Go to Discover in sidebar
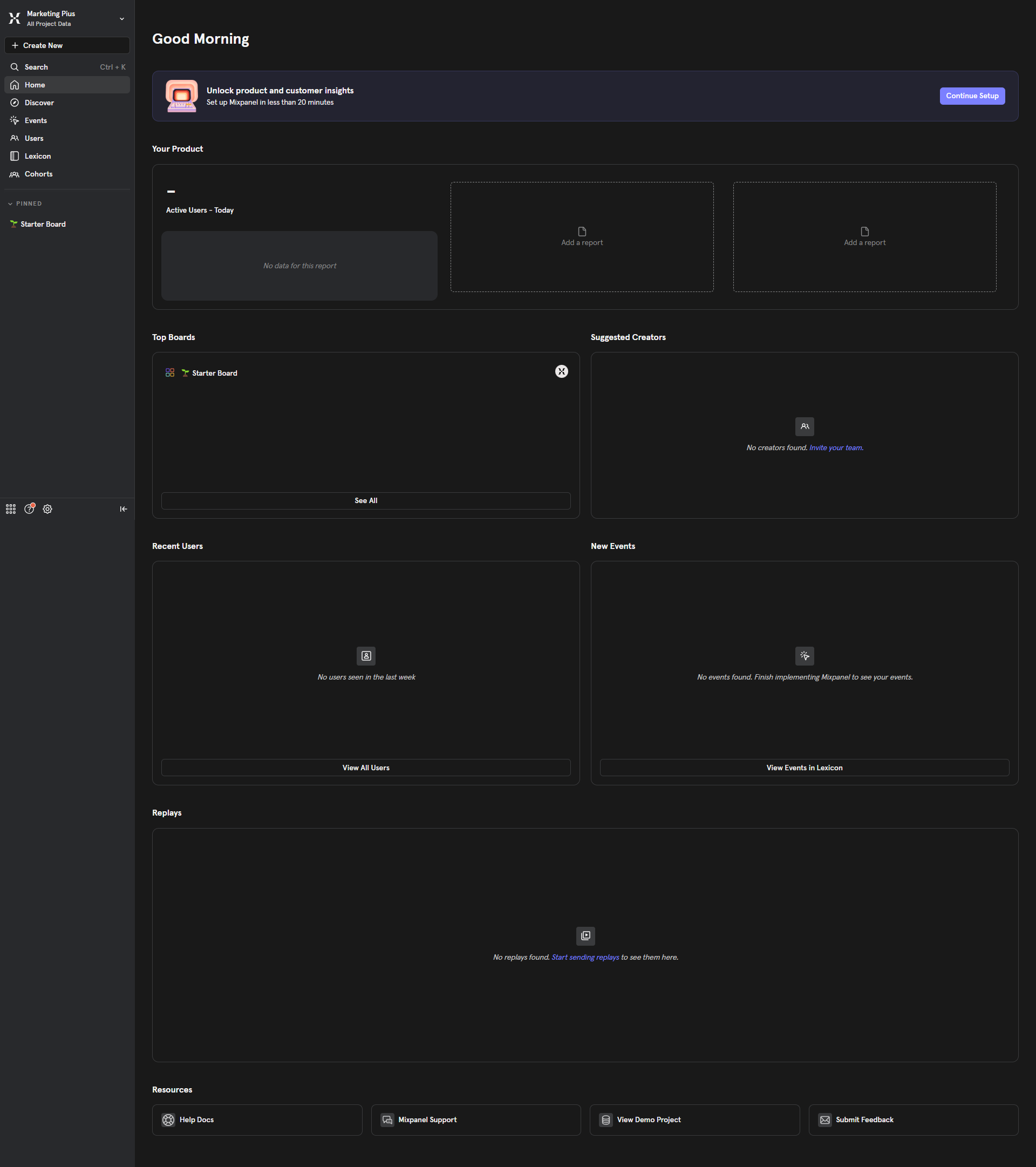This screenshot has height=1167, width=1036. [x=39, y=103]
